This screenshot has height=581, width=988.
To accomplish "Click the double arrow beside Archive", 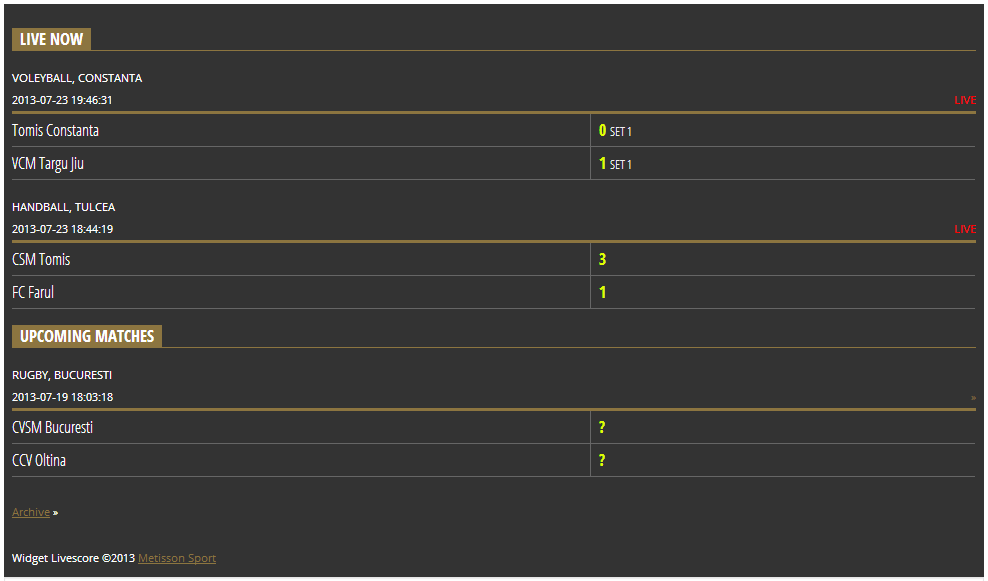I will pyautogui.click(x=56, y=513).
